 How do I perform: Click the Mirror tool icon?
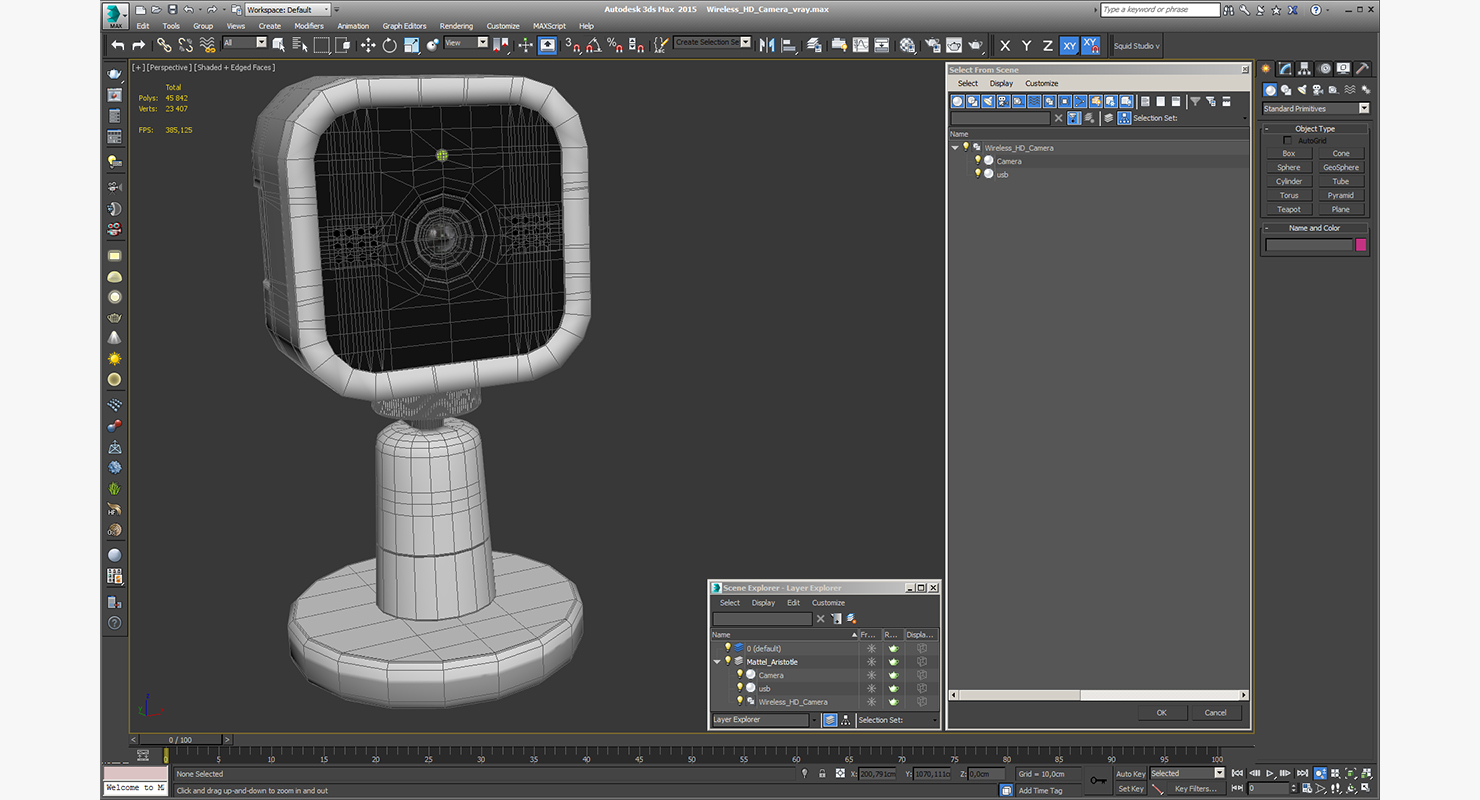tap(767, 45)
